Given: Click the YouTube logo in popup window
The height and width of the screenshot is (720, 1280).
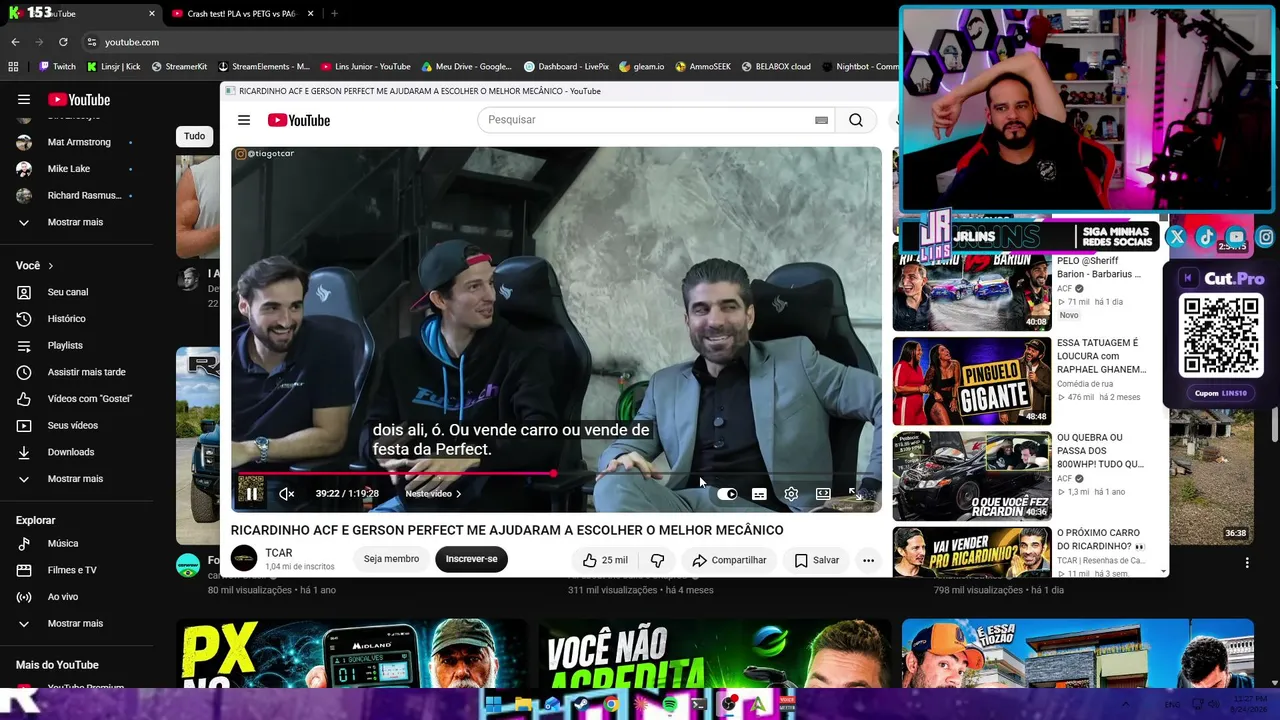Looking at the screenshot, I should click(x=299, y=120).
